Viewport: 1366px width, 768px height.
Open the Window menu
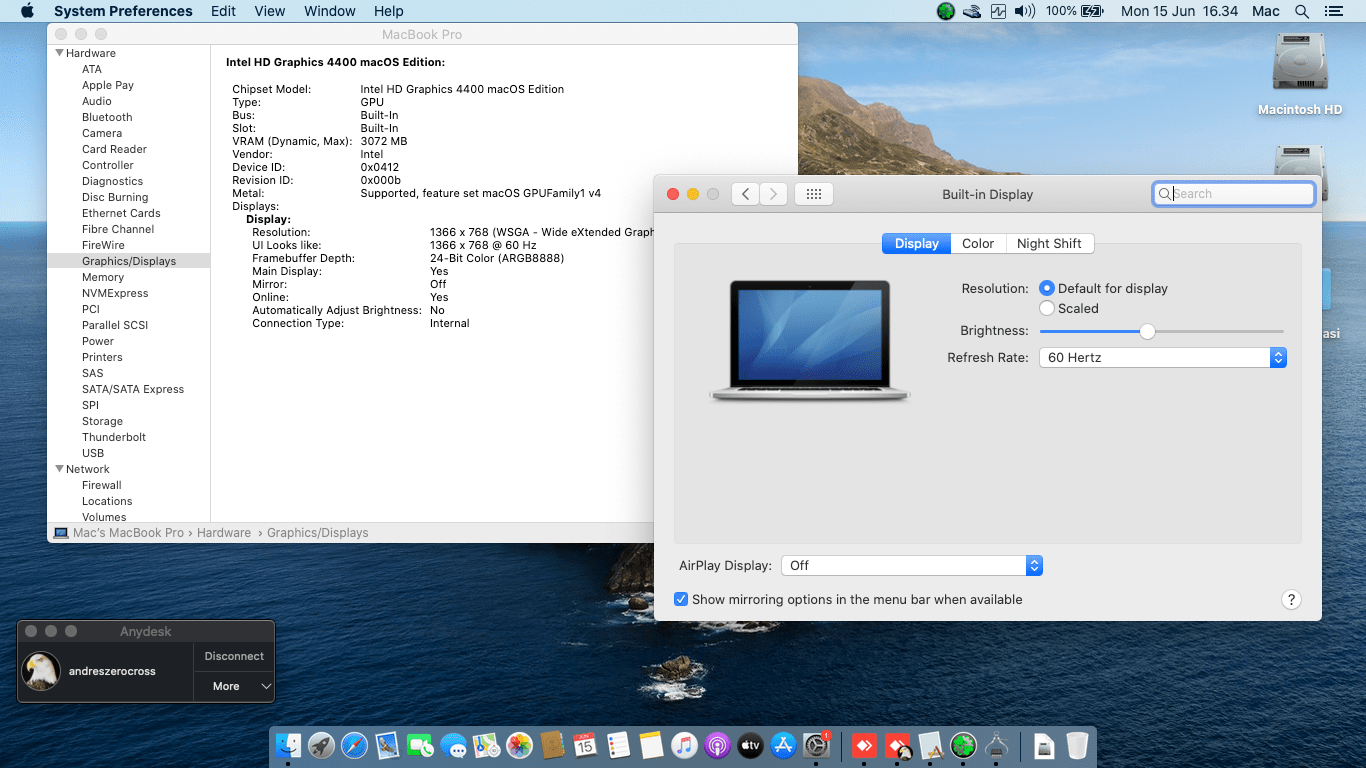[330, 11]
